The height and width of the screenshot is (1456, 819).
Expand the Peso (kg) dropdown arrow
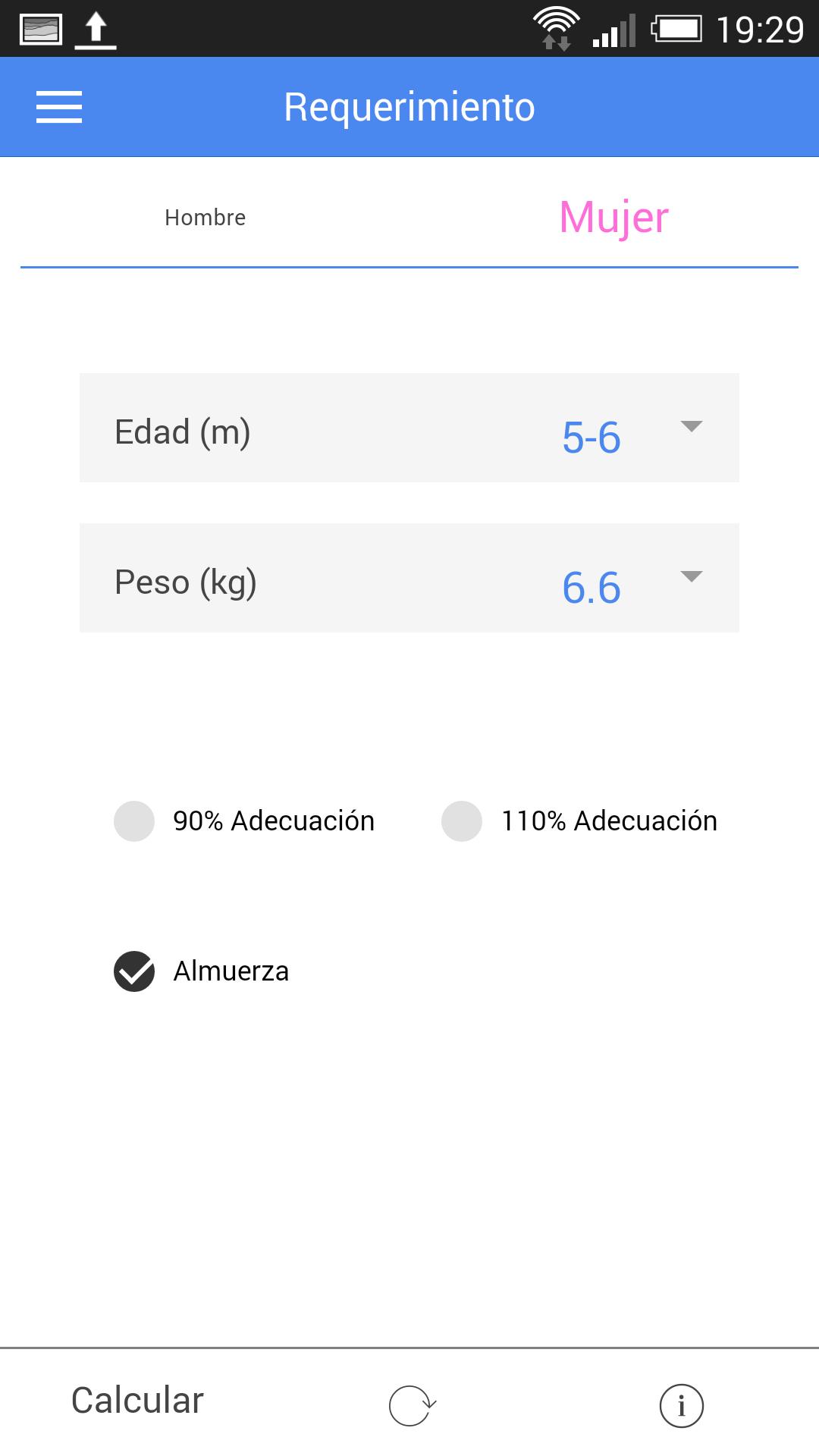click(x=691, y=576)
